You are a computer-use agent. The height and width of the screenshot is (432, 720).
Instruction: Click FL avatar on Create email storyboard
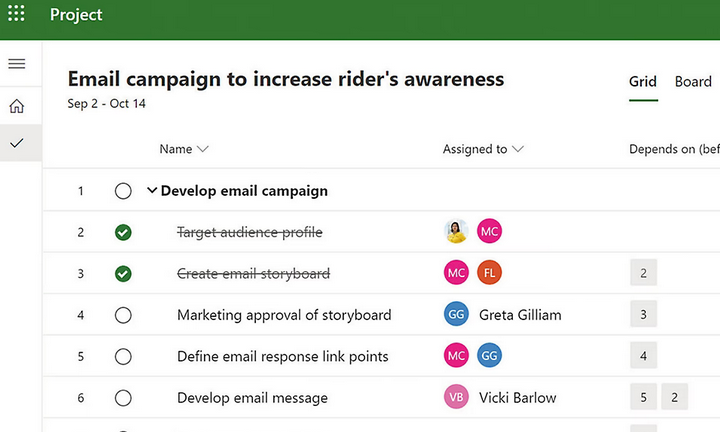tap(489, 273)
